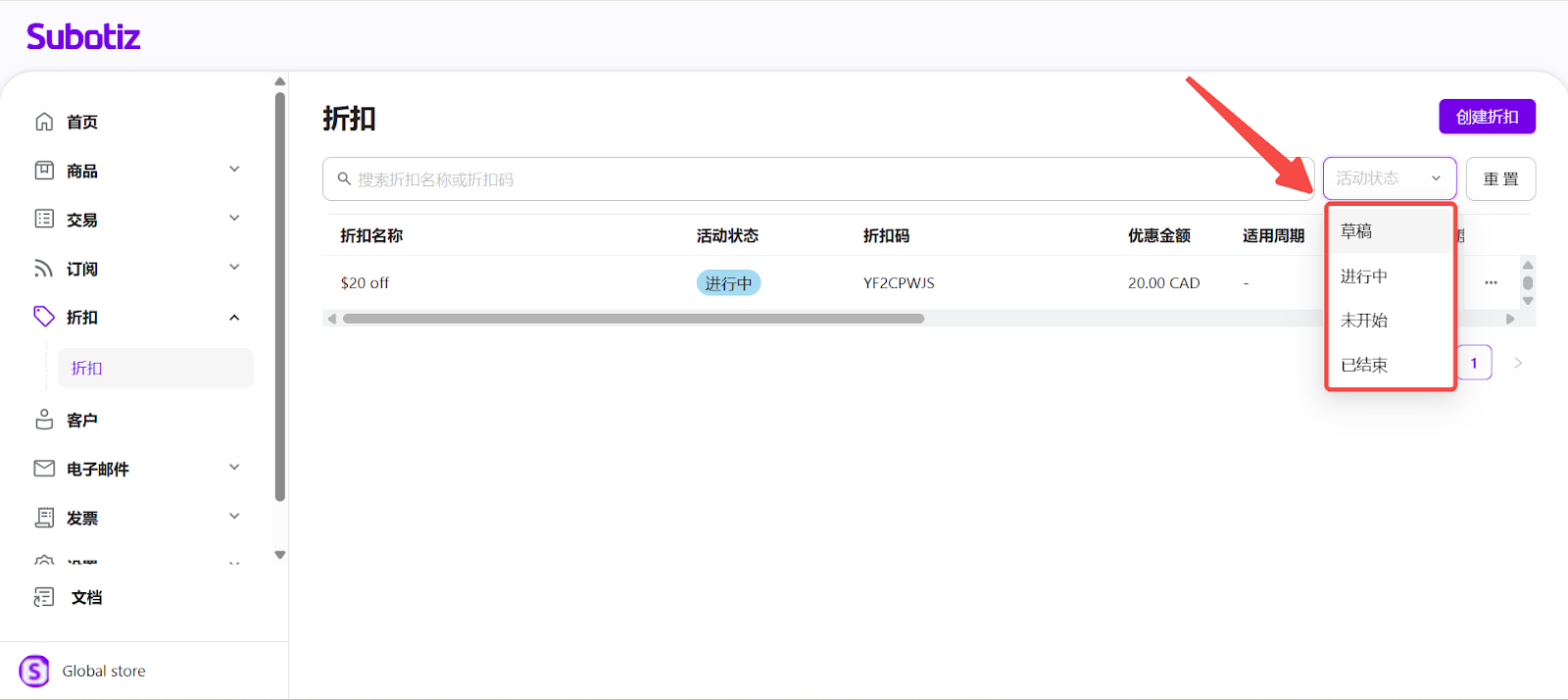Click the 创建折扣 button
The width and height of the screenshot is (1568, 700).
click(1486, 117)
